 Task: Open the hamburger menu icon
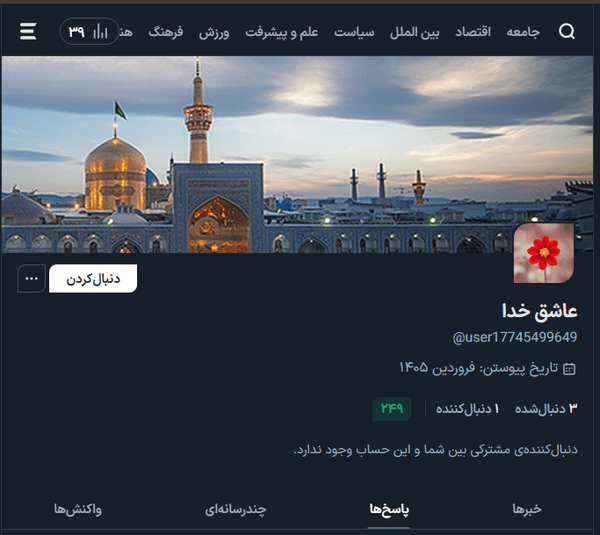[x=28, y=31]
